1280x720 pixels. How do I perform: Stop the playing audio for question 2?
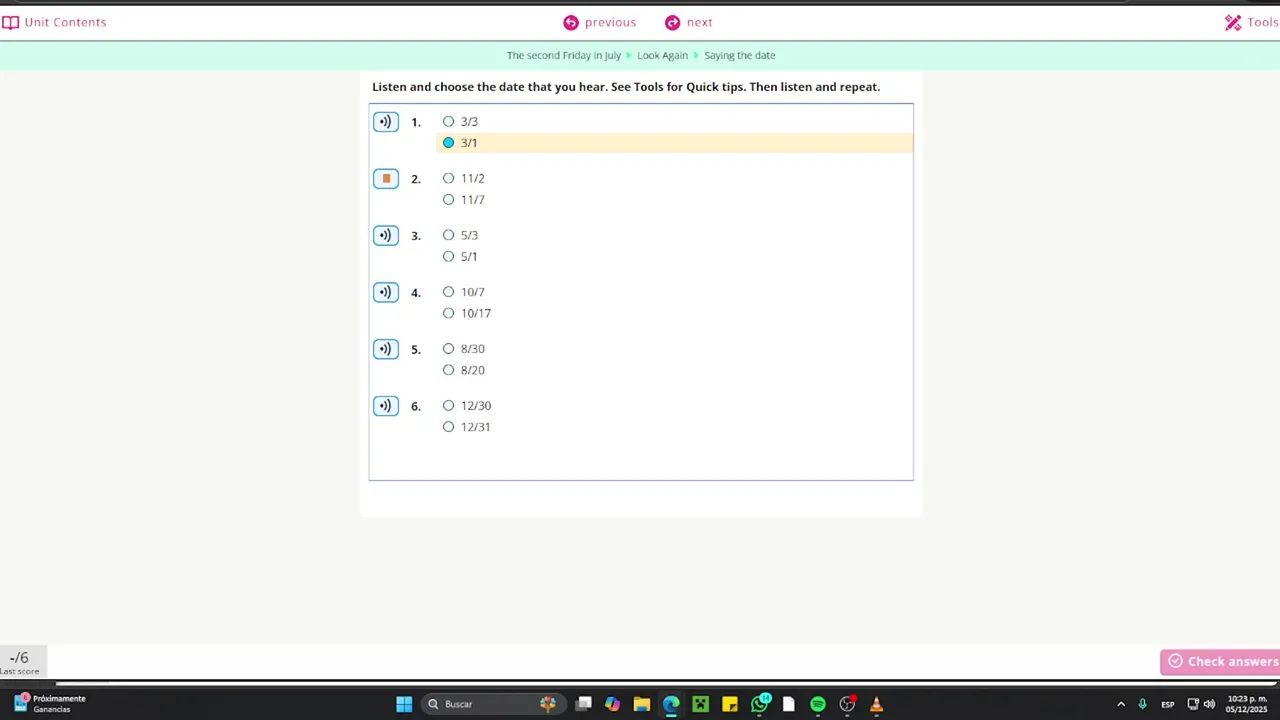[x=385, y=179]
